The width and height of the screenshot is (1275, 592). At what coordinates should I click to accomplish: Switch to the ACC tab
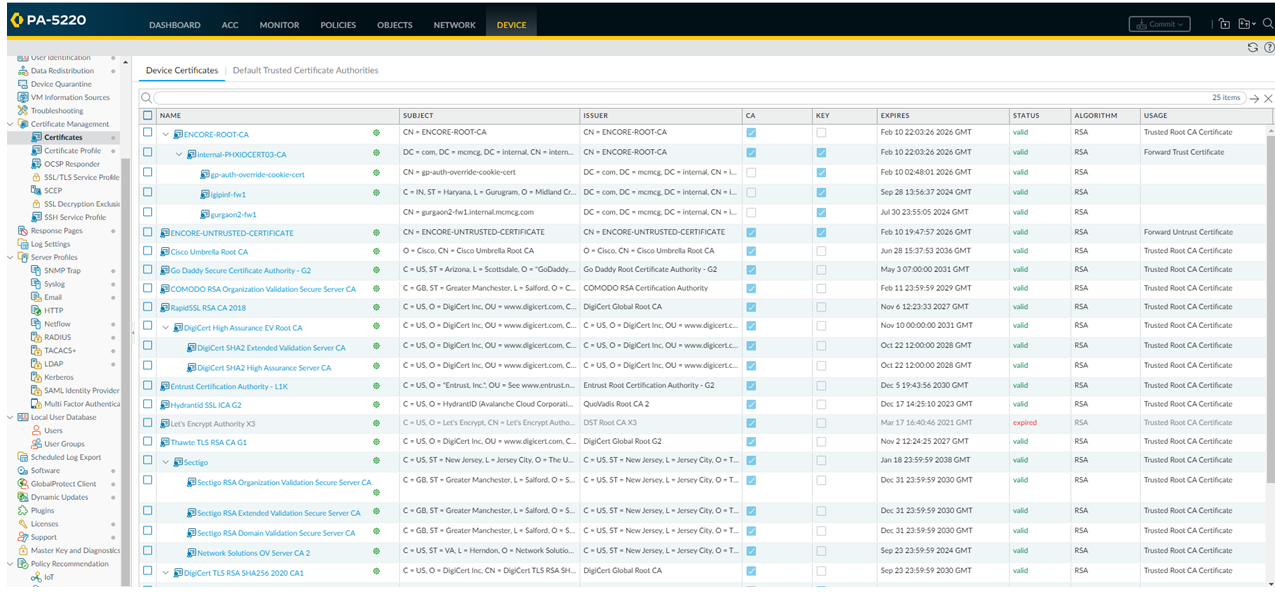229,25
